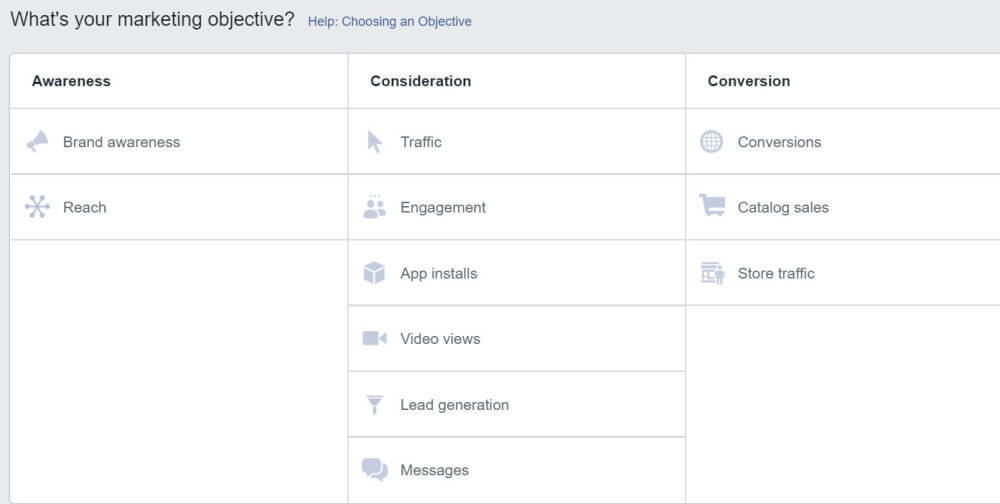Viewport: 1000px width, 504px height.
Task: Pick the Lead generation objective text
Action: tap(454, 405)
